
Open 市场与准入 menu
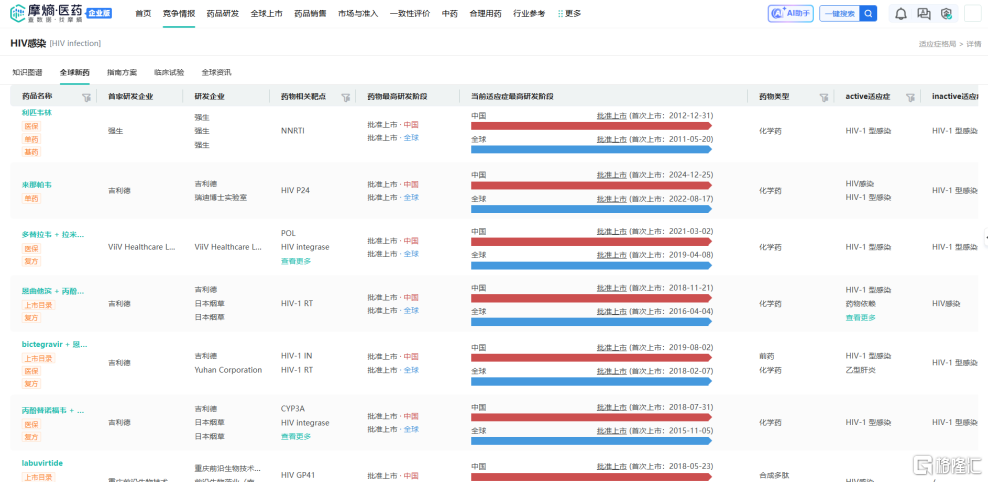tap(358, 13)
